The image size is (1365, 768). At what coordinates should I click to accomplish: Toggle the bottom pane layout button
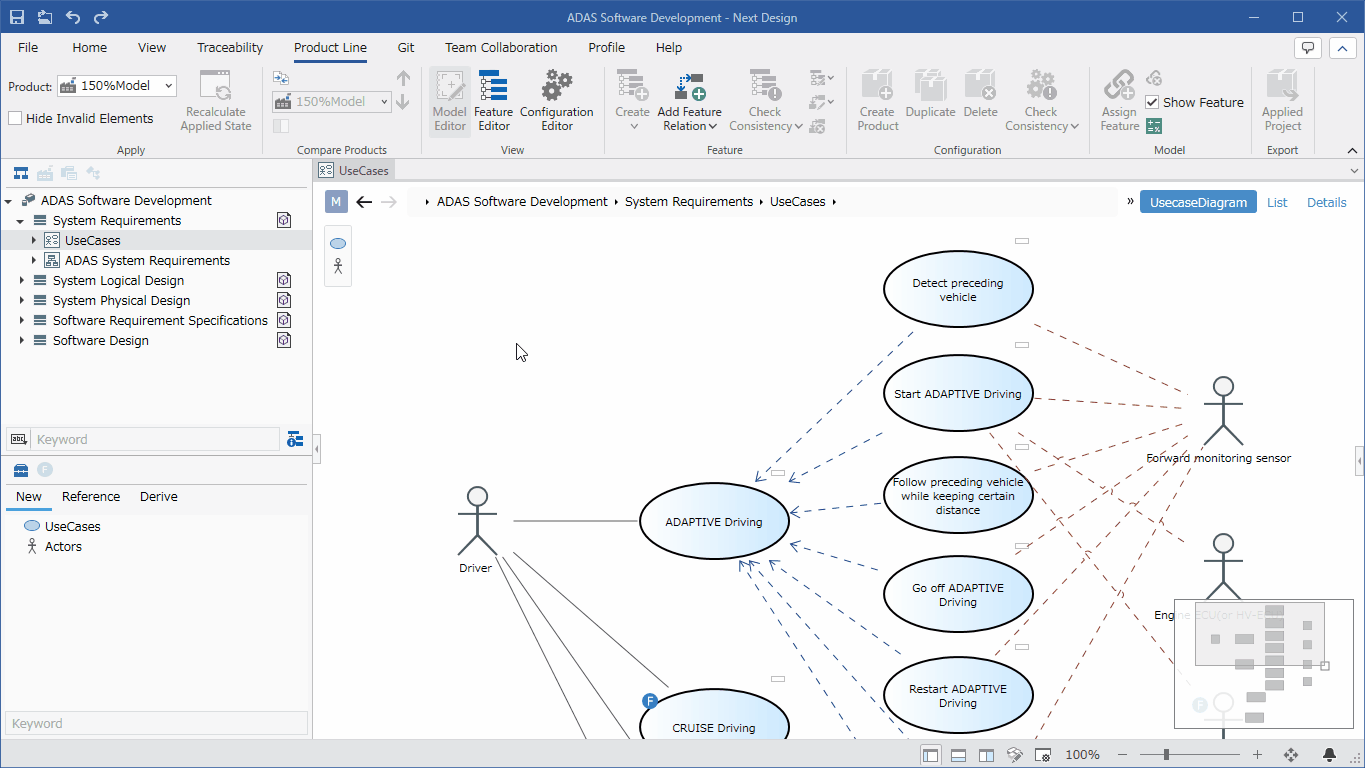coord(958,755)
